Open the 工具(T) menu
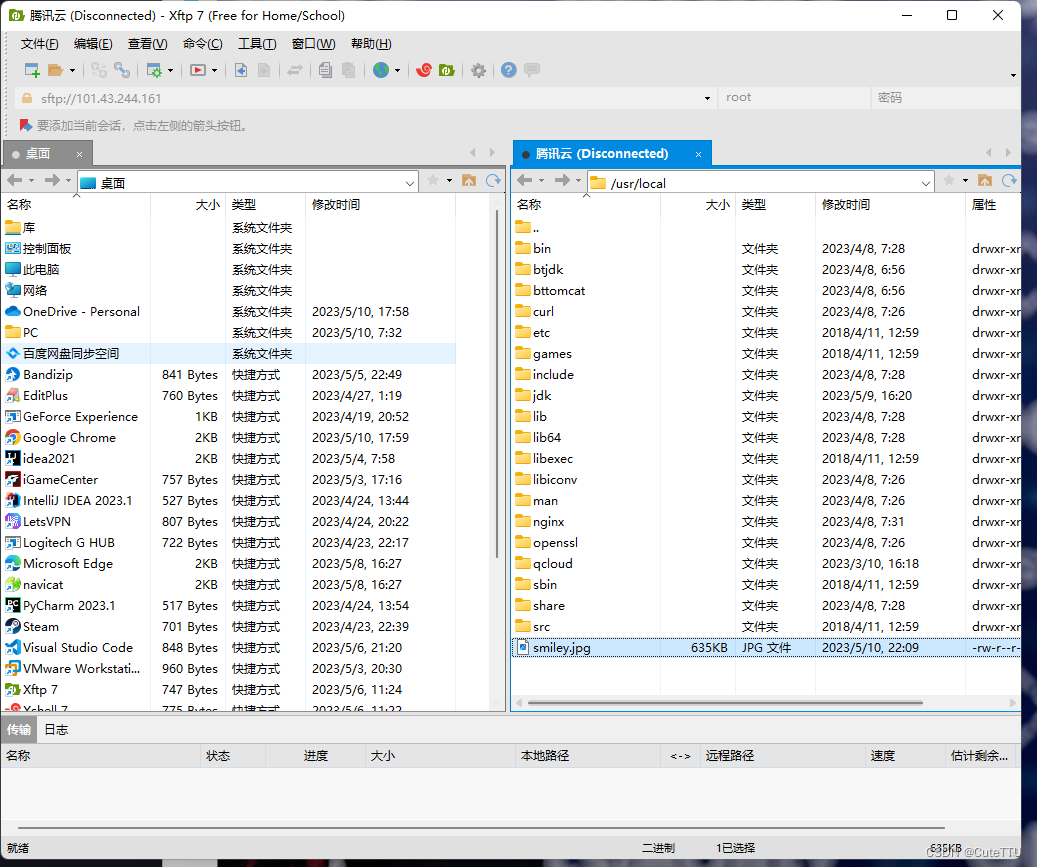The width and height of the screenshot is (1037, 867). click(257, 44)
